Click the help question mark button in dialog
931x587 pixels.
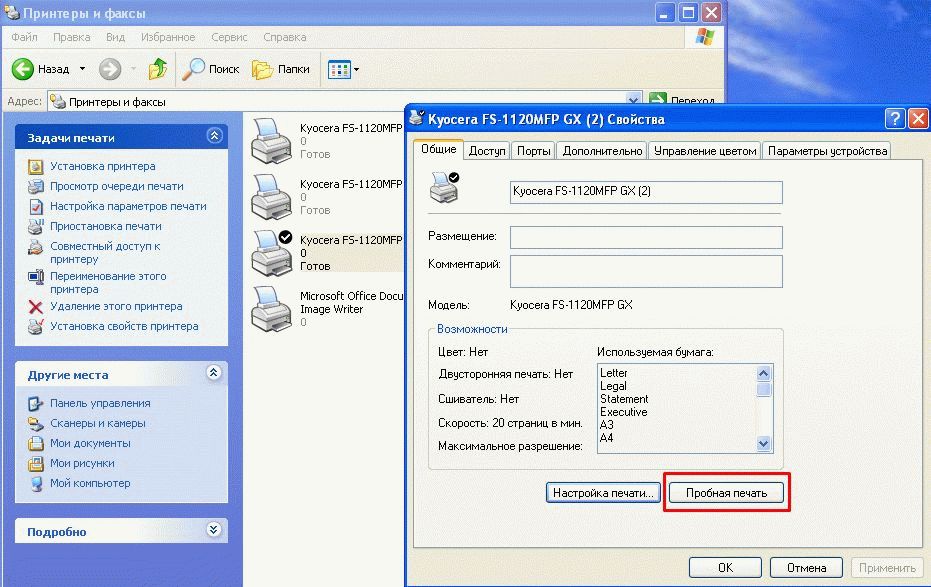pos(895,119)
